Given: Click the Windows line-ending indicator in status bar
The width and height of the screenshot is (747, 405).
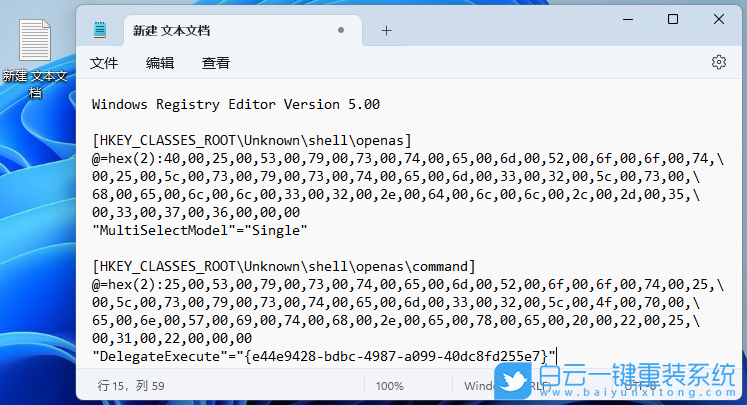Looking at the screenshot, I should tap(480, 385).
